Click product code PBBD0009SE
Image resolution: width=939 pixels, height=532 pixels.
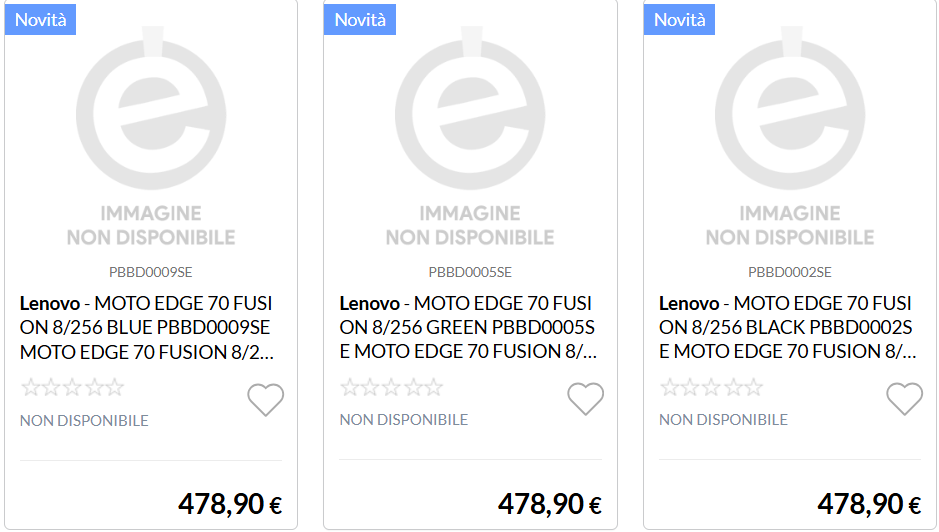coord(151,272)
